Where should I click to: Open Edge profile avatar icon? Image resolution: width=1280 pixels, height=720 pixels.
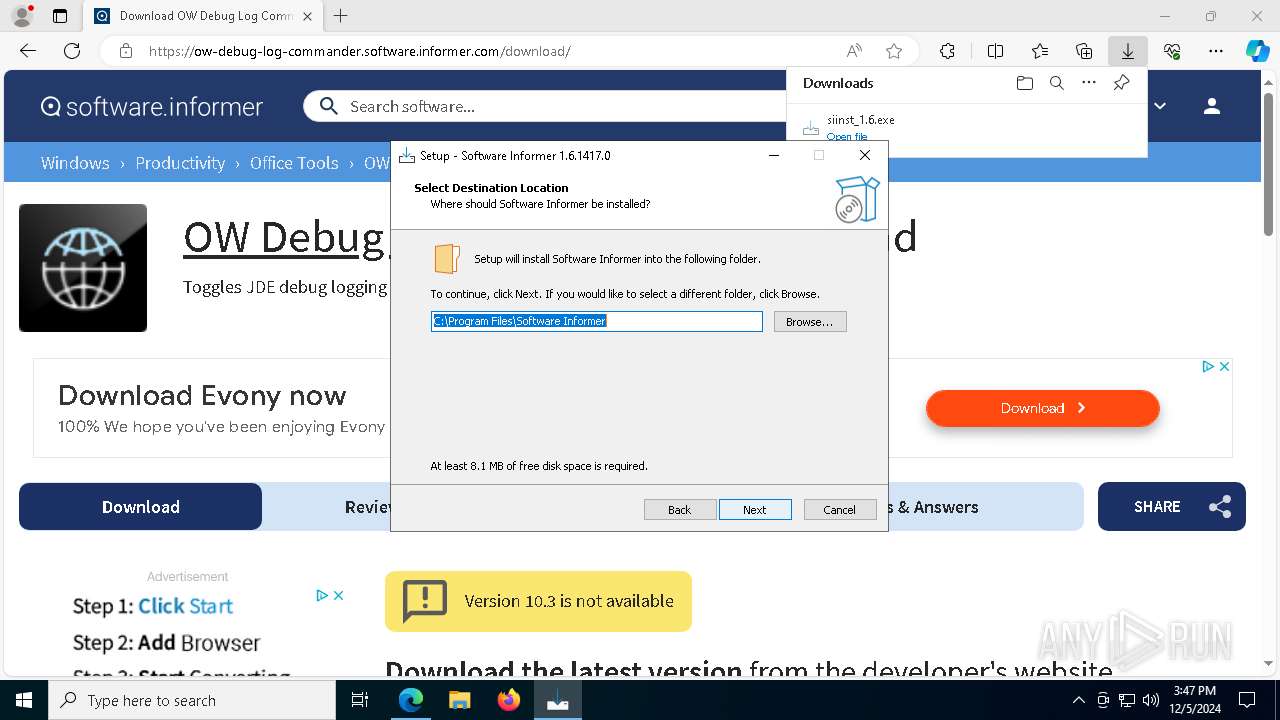(x=21, y=16)
